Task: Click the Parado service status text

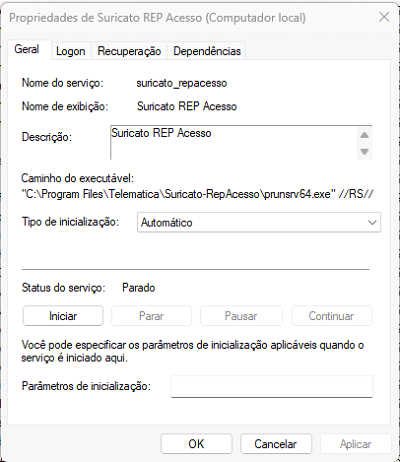Action: pos(139,288)
